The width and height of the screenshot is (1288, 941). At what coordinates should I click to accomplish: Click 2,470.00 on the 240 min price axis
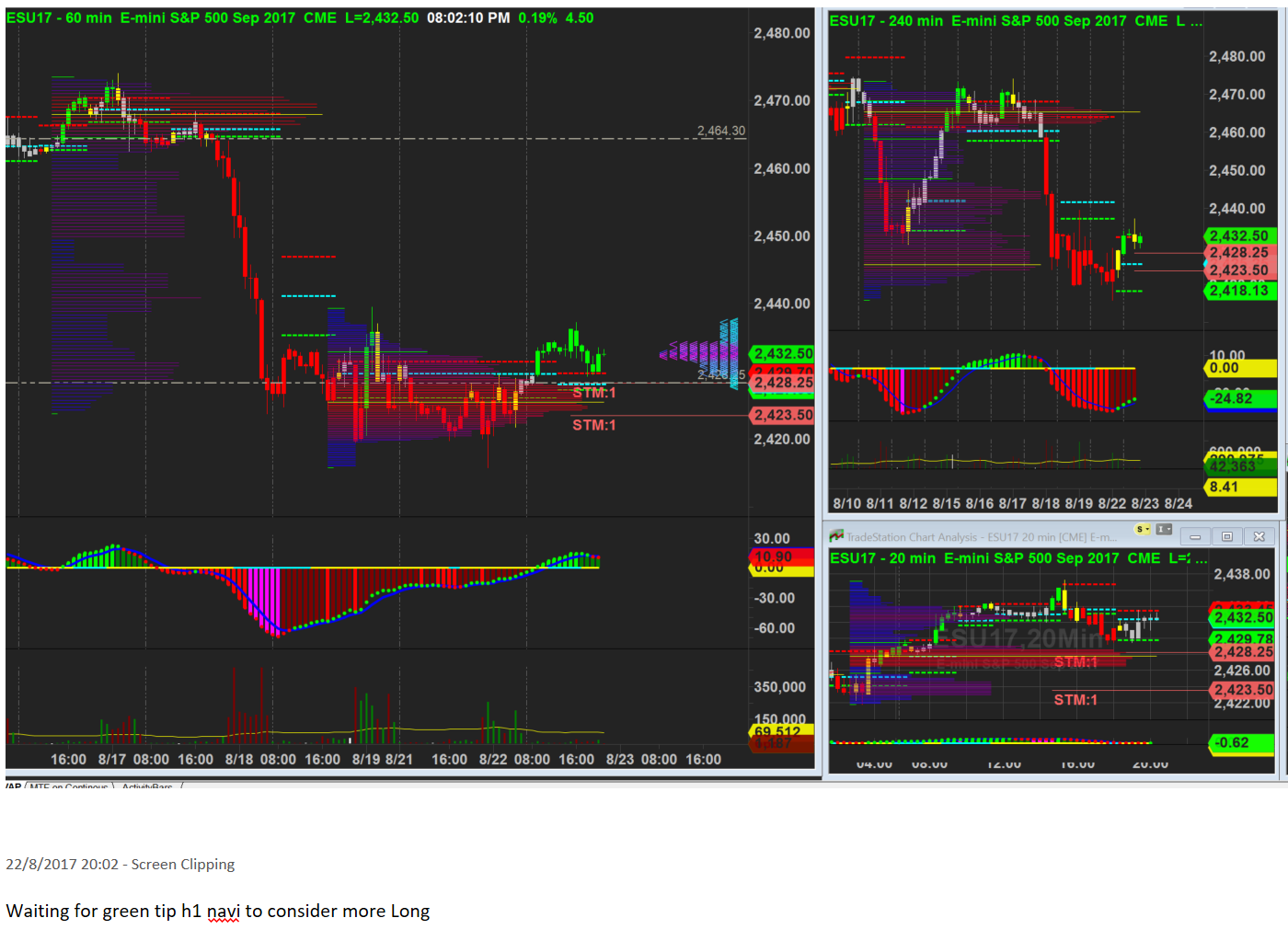1237,95
